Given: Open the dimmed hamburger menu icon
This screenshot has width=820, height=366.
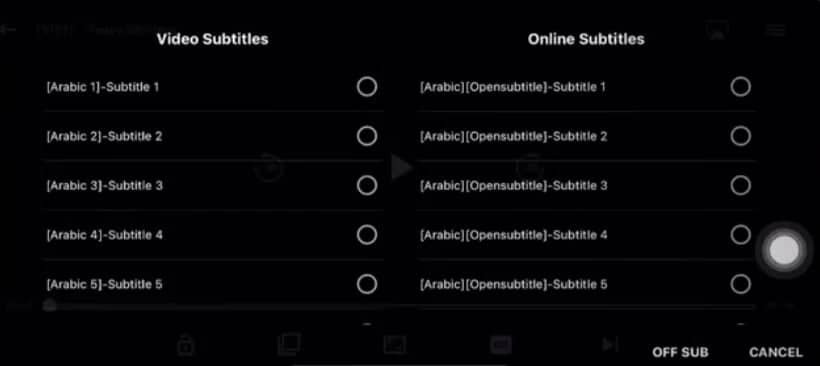Looking at the screenshot, I should tap(776, 30).
